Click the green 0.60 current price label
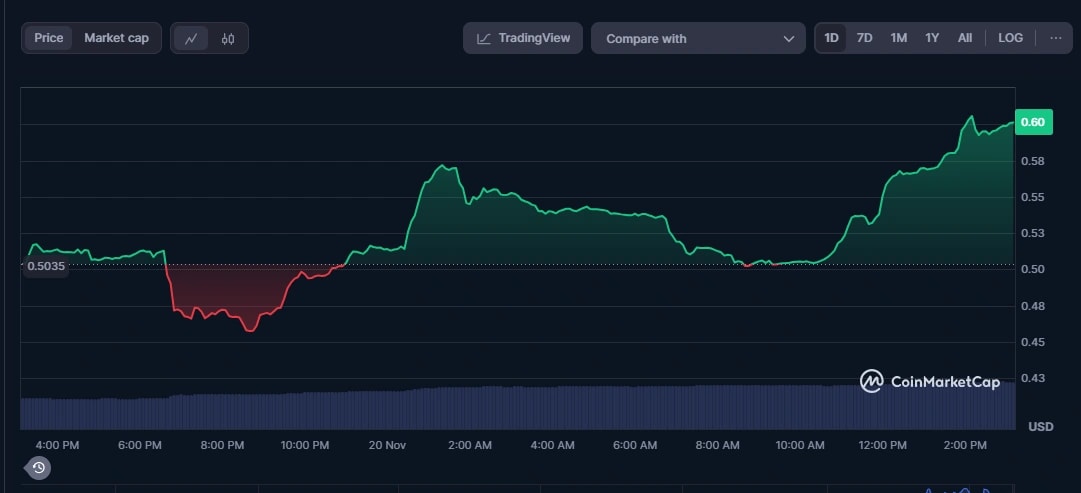This screenshot has width=1081, height=493. point(1032,122)
